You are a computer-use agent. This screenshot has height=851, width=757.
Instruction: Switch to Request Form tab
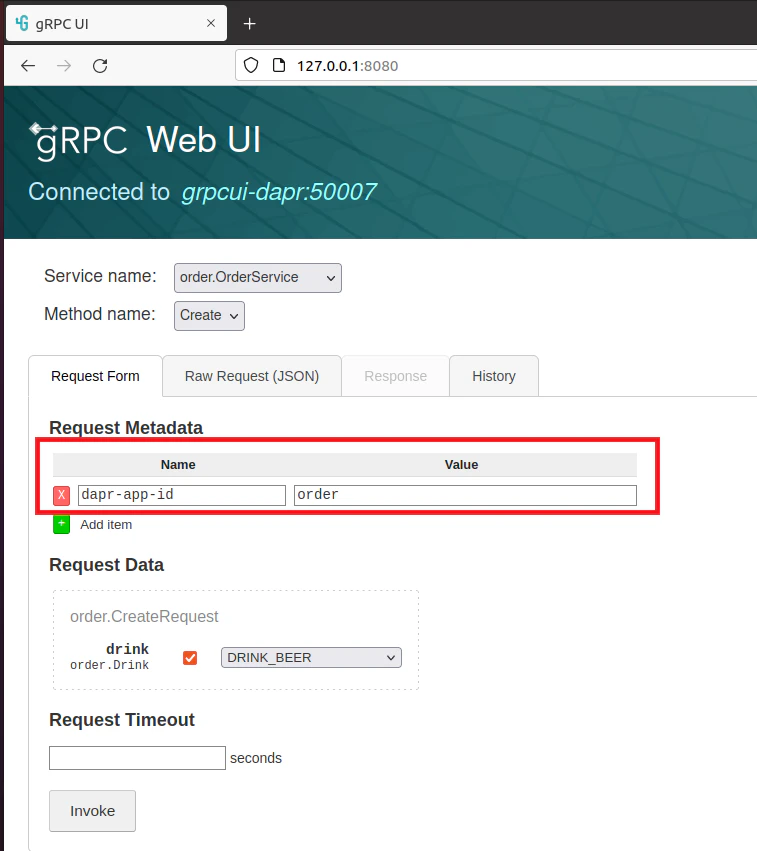95,376
